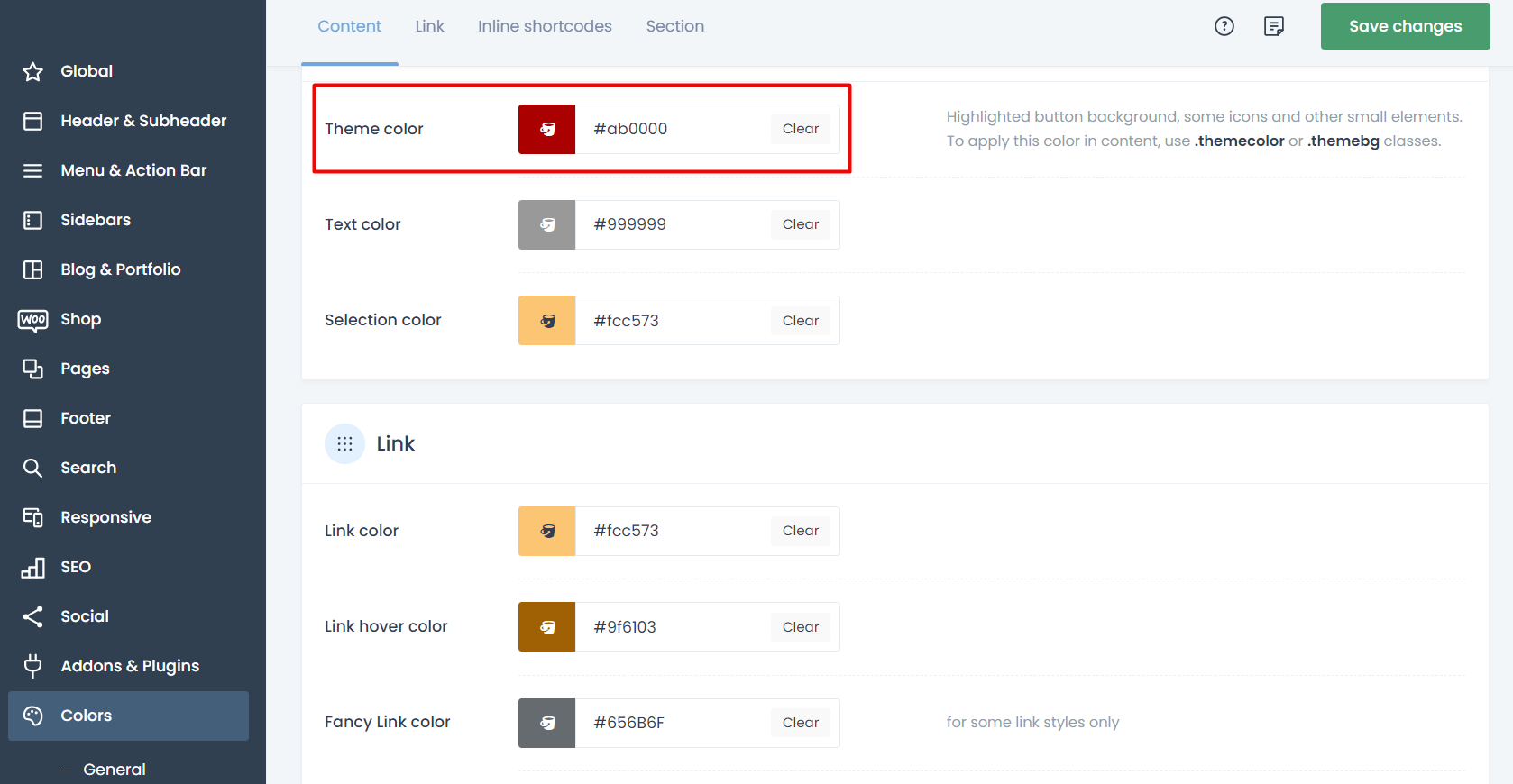
Task: Click the Footer icon in the sidebar
Action: click(x=33, y=418)
